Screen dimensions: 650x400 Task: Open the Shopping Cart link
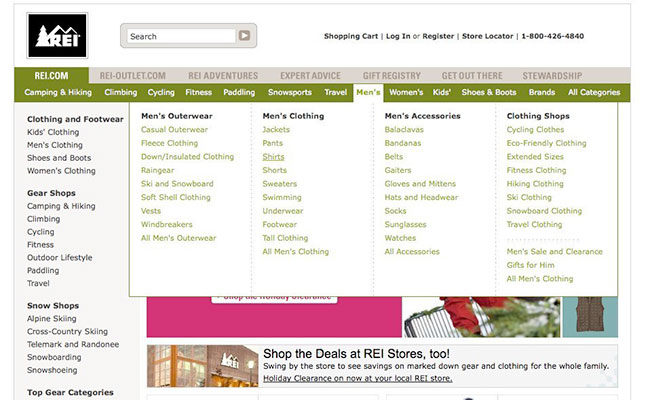click(x=351, y=36)
